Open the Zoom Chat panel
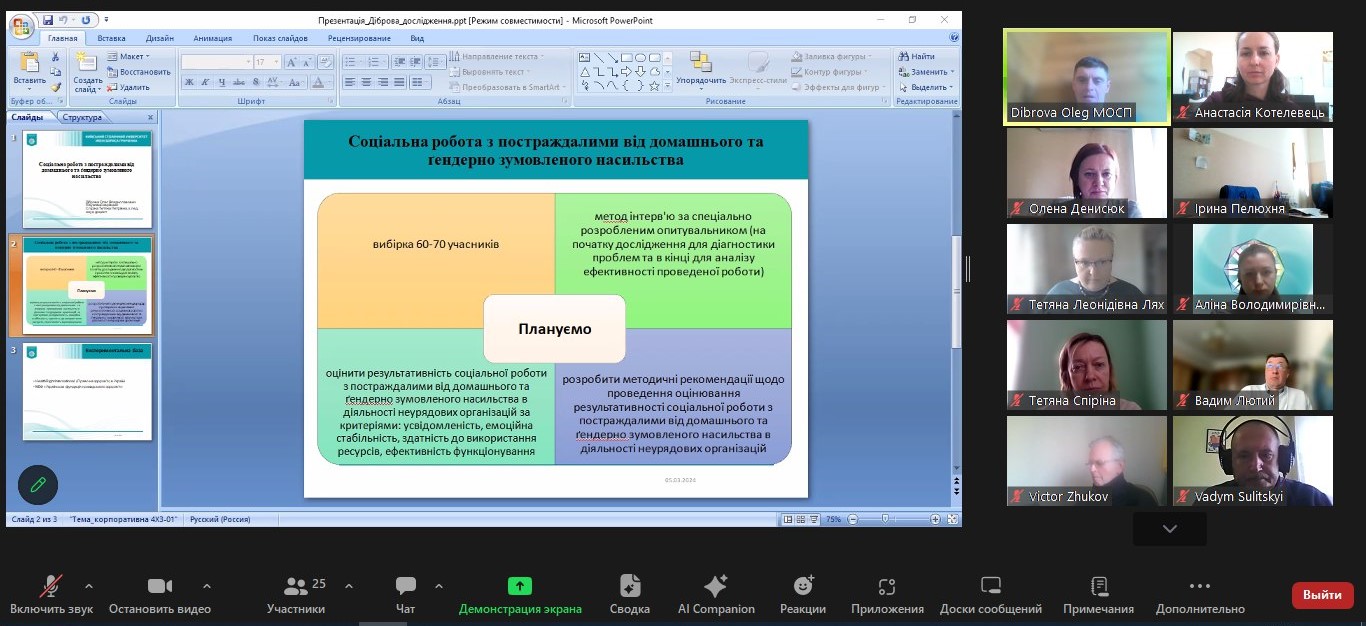The height and width of the screenshot is (626, 1366). 405,587
